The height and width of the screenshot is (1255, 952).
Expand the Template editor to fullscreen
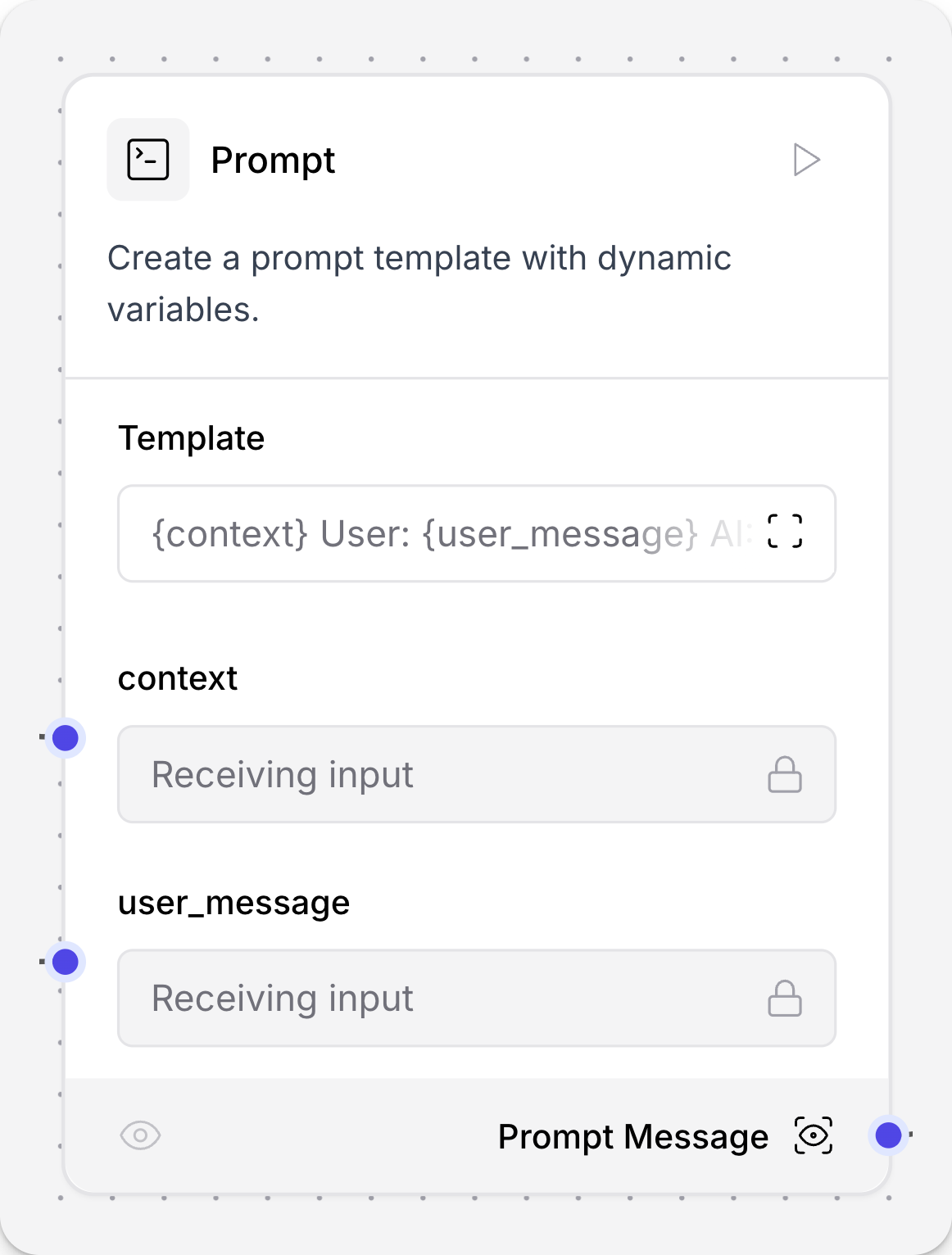tap(786, 532)
